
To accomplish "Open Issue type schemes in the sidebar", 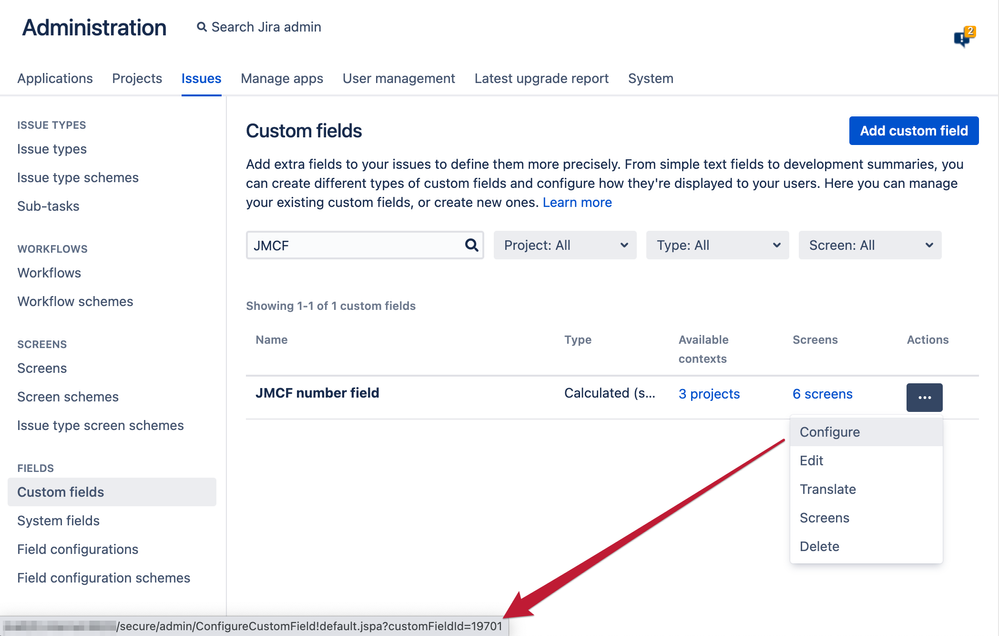I will pyautogui.click(x=78, y=178).
